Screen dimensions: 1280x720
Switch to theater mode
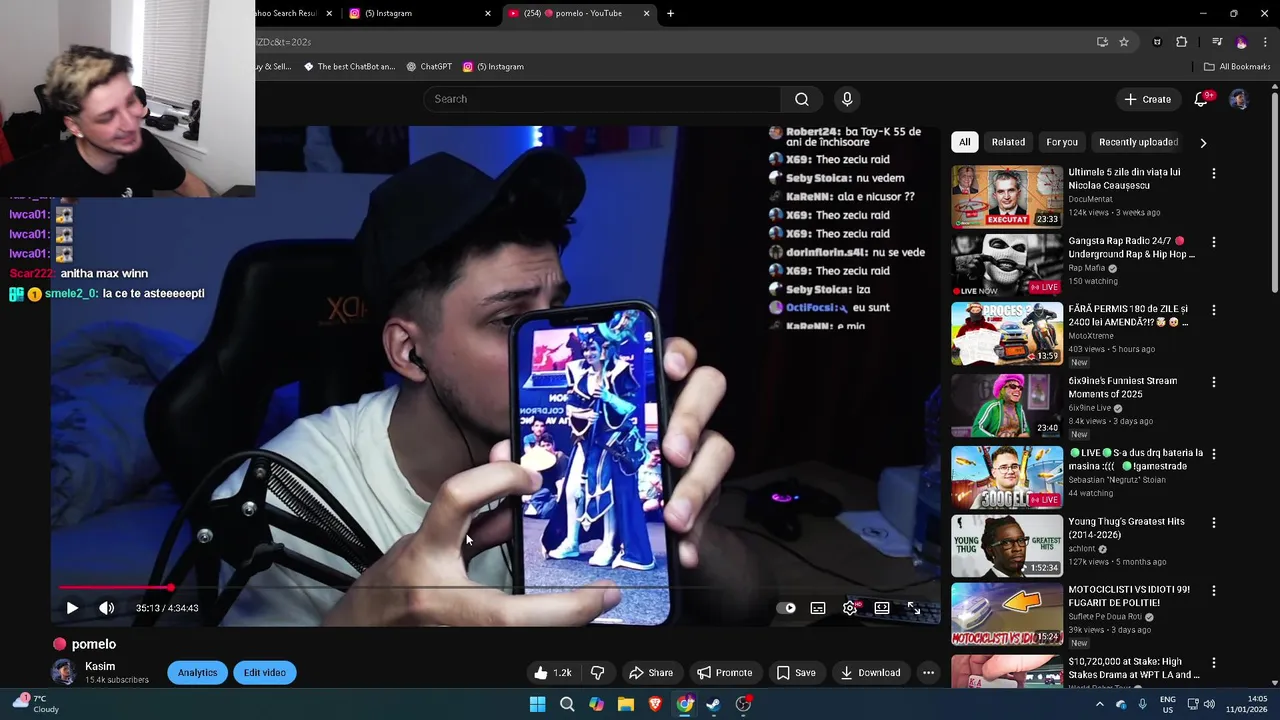tap(882, 608)
